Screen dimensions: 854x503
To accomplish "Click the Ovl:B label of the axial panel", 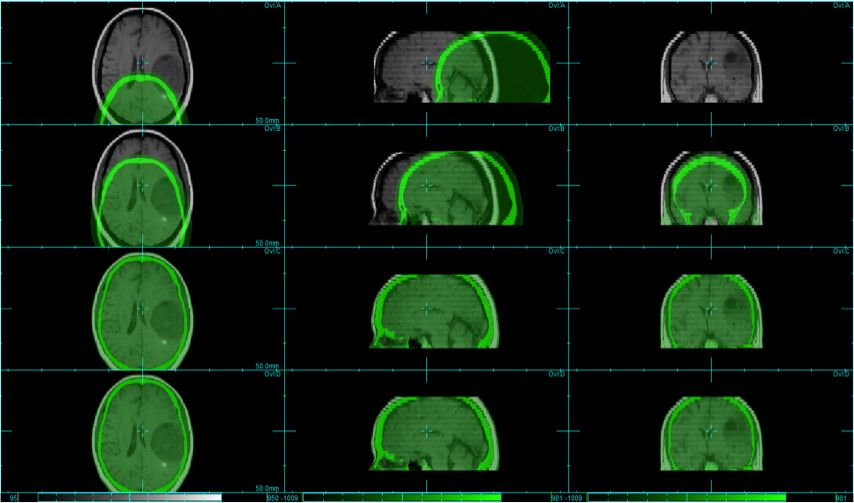I will (x=272, y=129).
